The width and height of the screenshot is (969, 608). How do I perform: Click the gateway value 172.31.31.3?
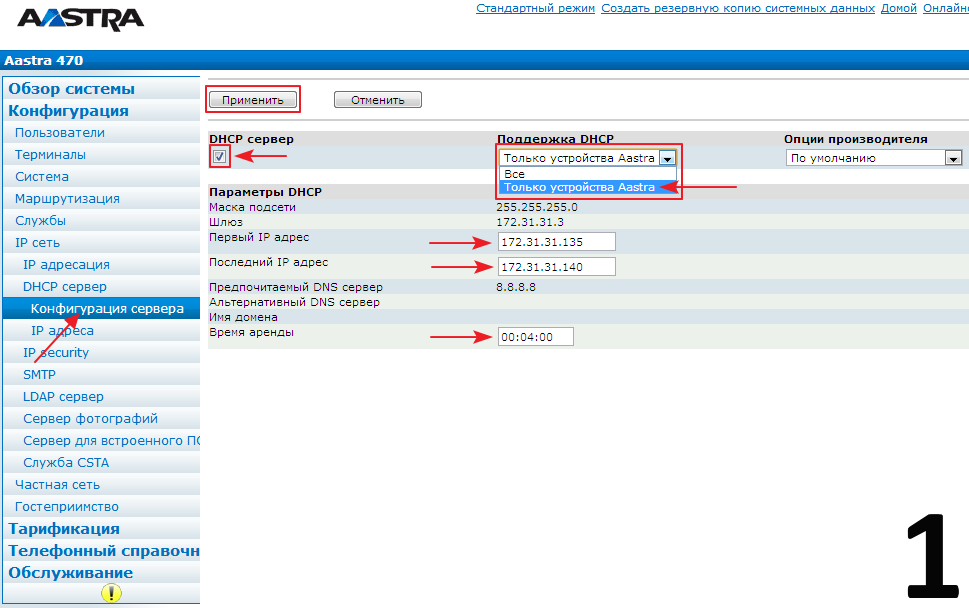[x=530, y=222]
